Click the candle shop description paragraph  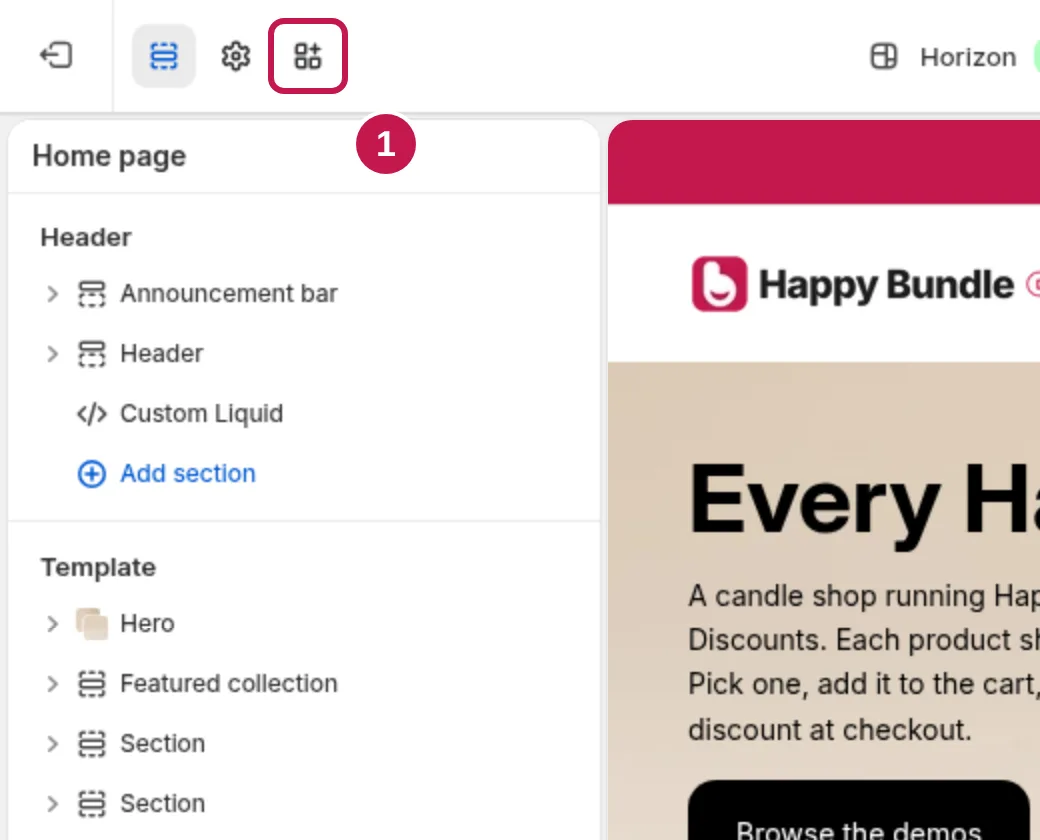pos(864,663)
